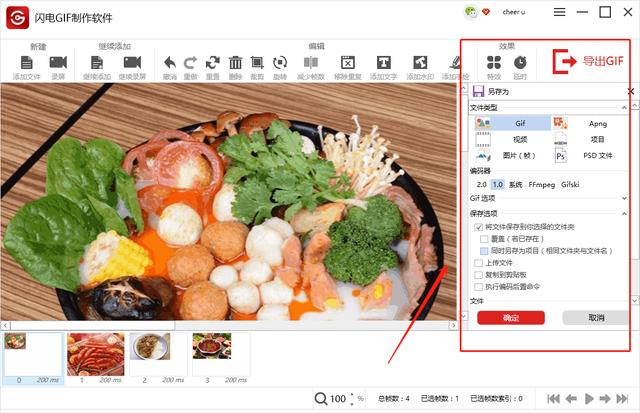Image resolution: width=640 pixels, height=413 pixels.
Task: Click the red diamond VIP icon
Action: click(486, 12)
